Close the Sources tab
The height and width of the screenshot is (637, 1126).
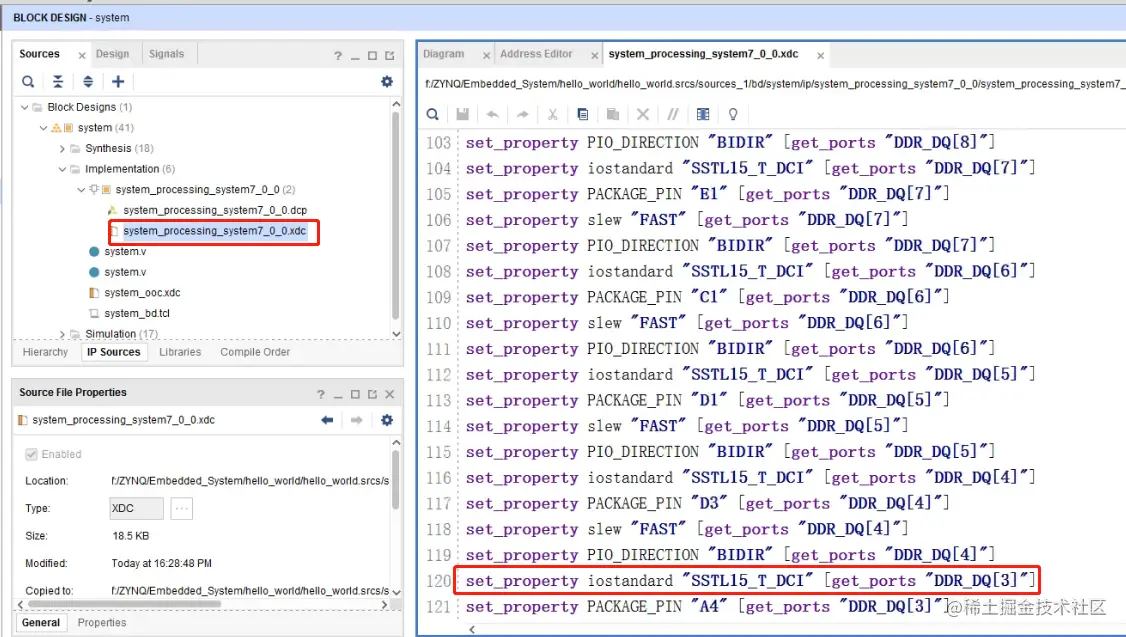tap(81, 55)
